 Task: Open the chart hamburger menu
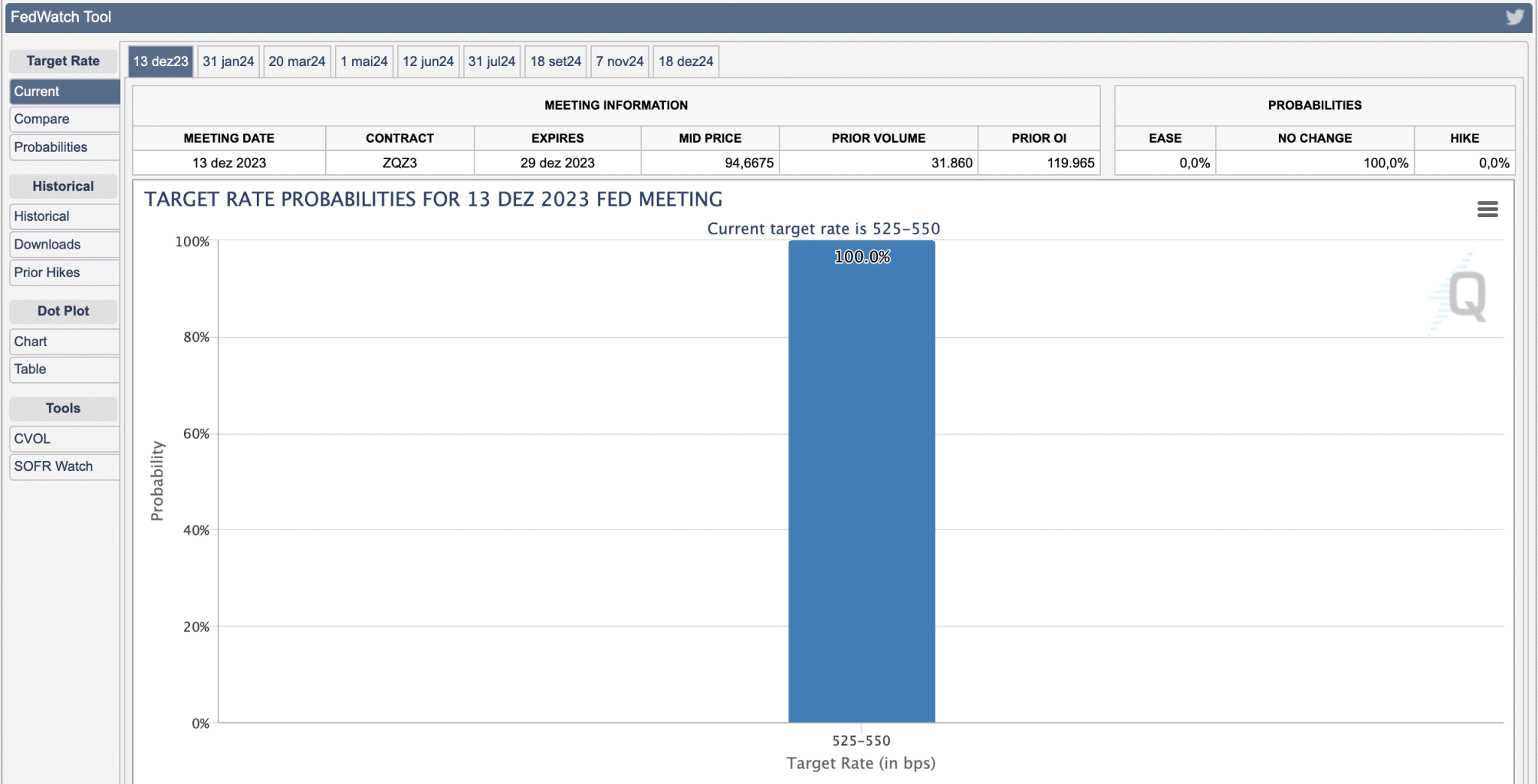pyautogui.click(x=1487, y=209)
